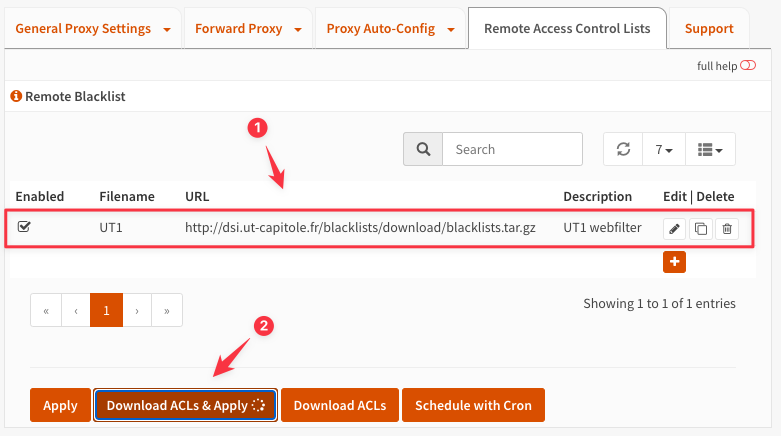Select page 1 in pagination
Viewport: 781px width, 436px height.
[x=106, y=310]
